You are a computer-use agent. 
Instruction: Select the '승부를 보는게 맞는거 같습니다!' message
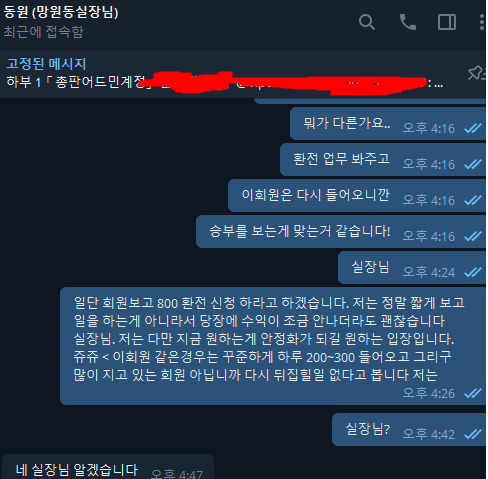click(341, 232)
